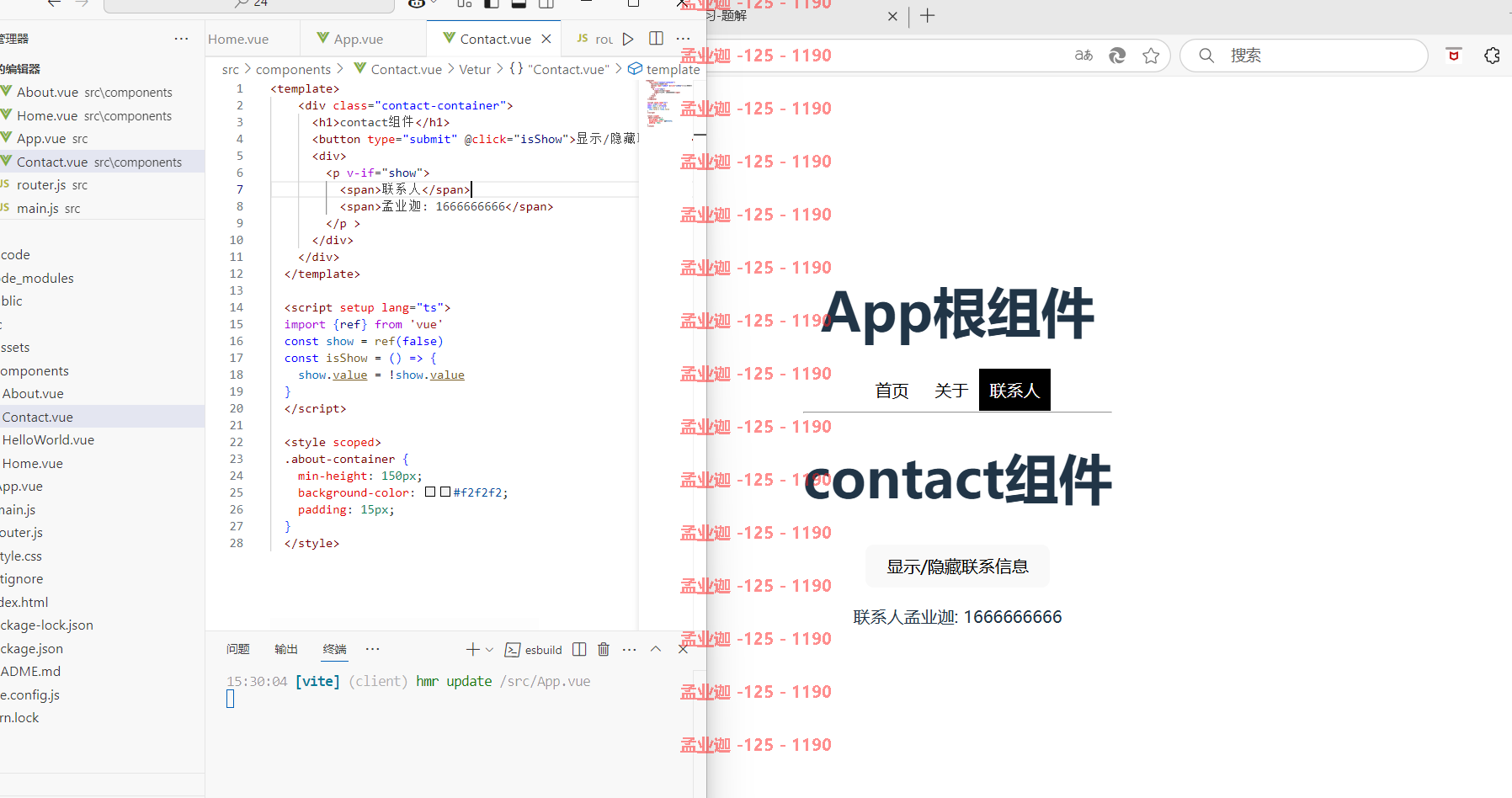
Task: Click the 联系人 nav link on the web page
Action: coord(1014,390)
